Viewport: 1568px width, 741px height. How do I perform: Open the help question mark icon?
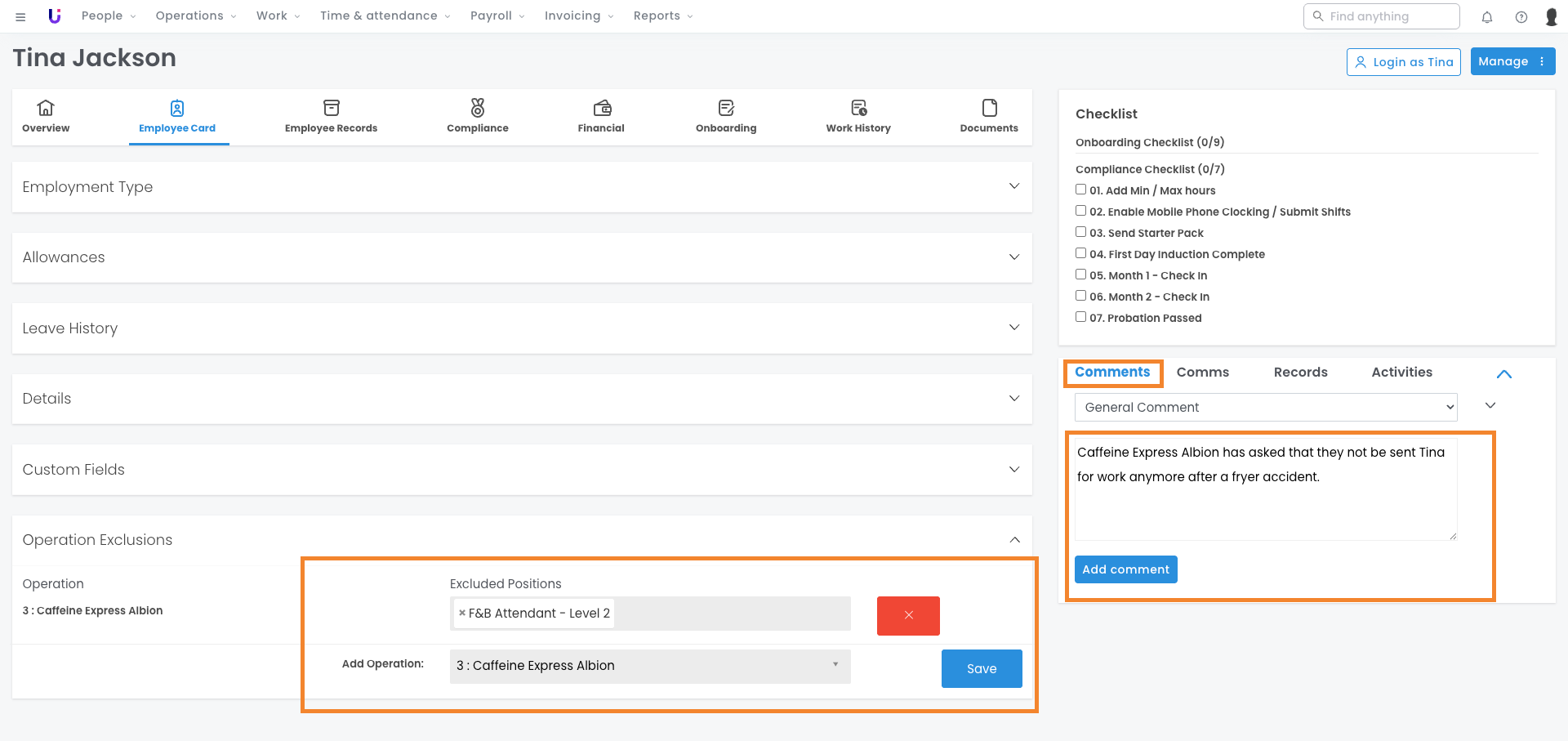click(x=1521, y=16)
